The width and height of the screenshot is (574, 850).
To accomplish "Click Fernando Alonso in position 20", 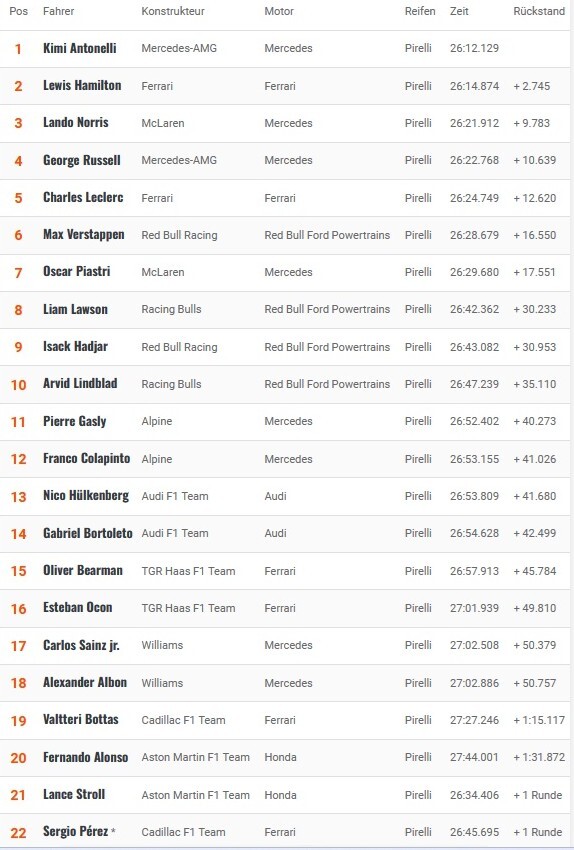I will (86, 757).
